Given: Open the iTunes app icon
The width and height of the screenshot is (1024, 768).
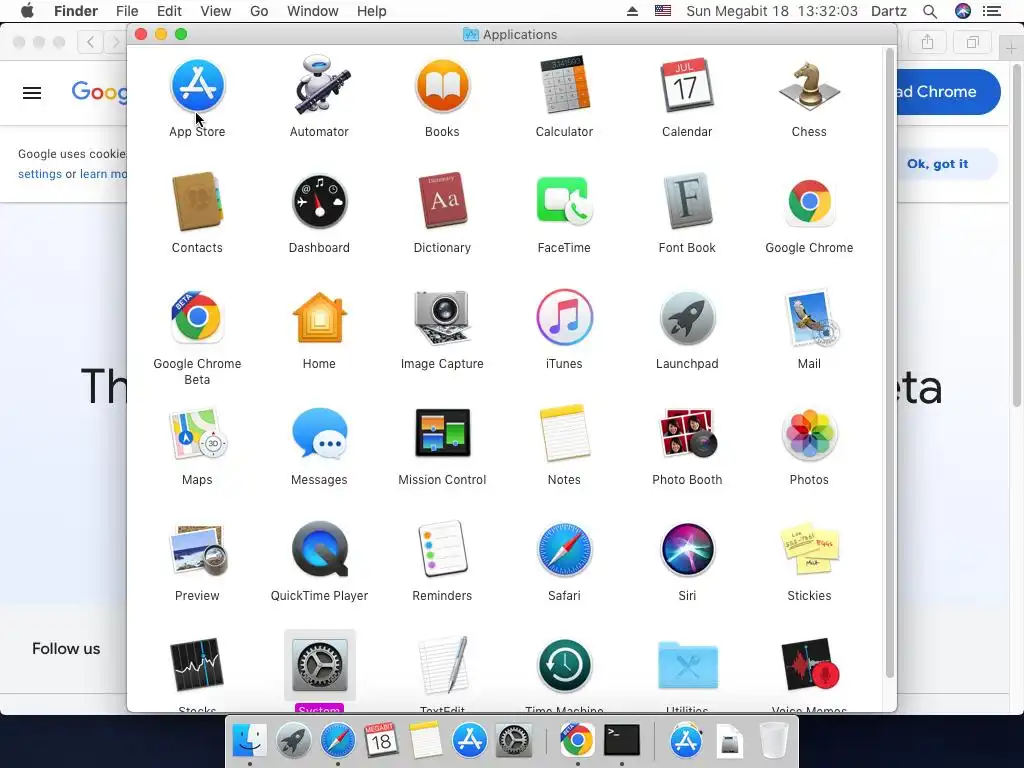Looking at the screenshot, I should point(564,318).
